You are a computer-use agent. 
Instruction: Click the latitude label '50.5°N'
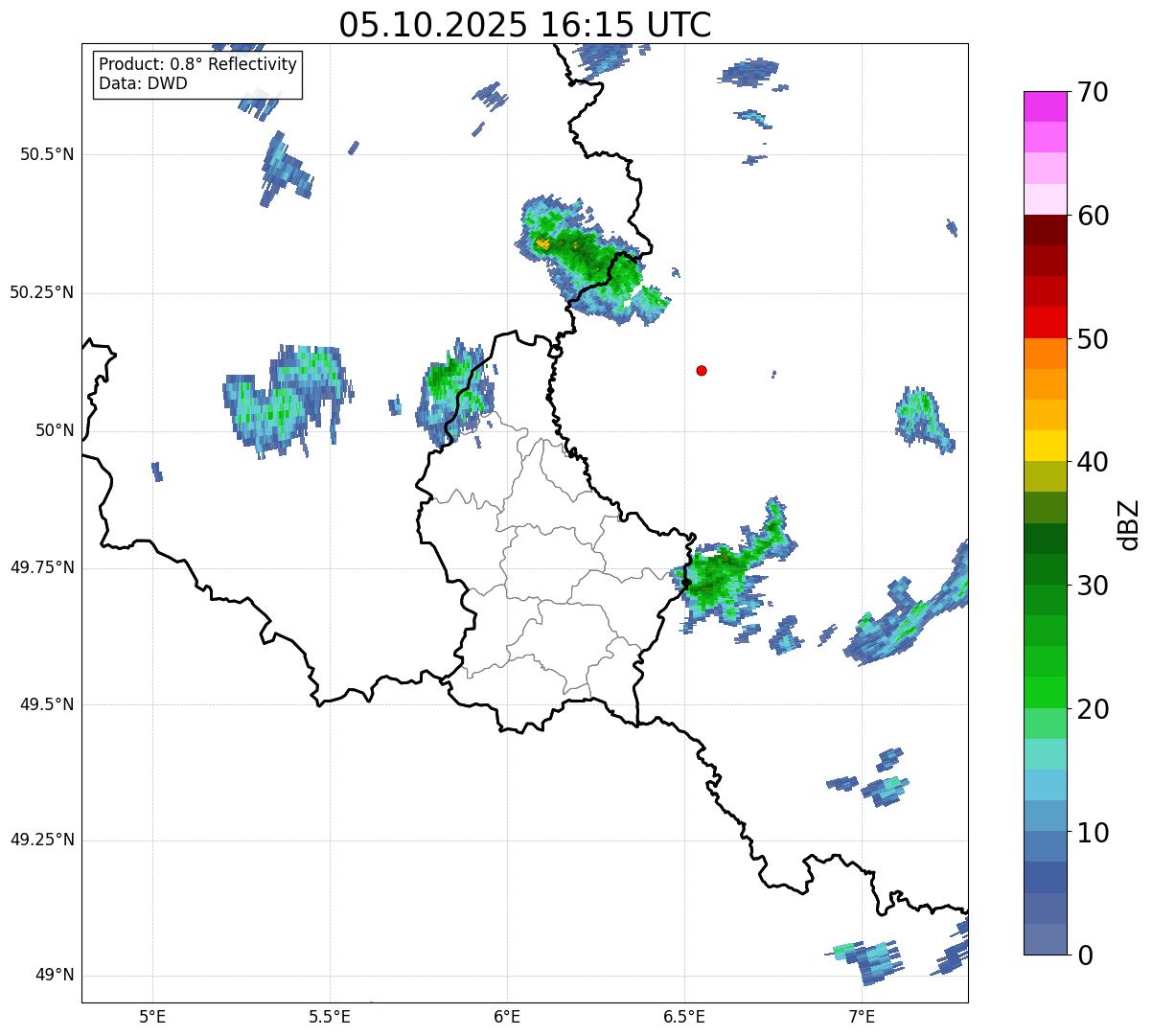tap(47, 155)
